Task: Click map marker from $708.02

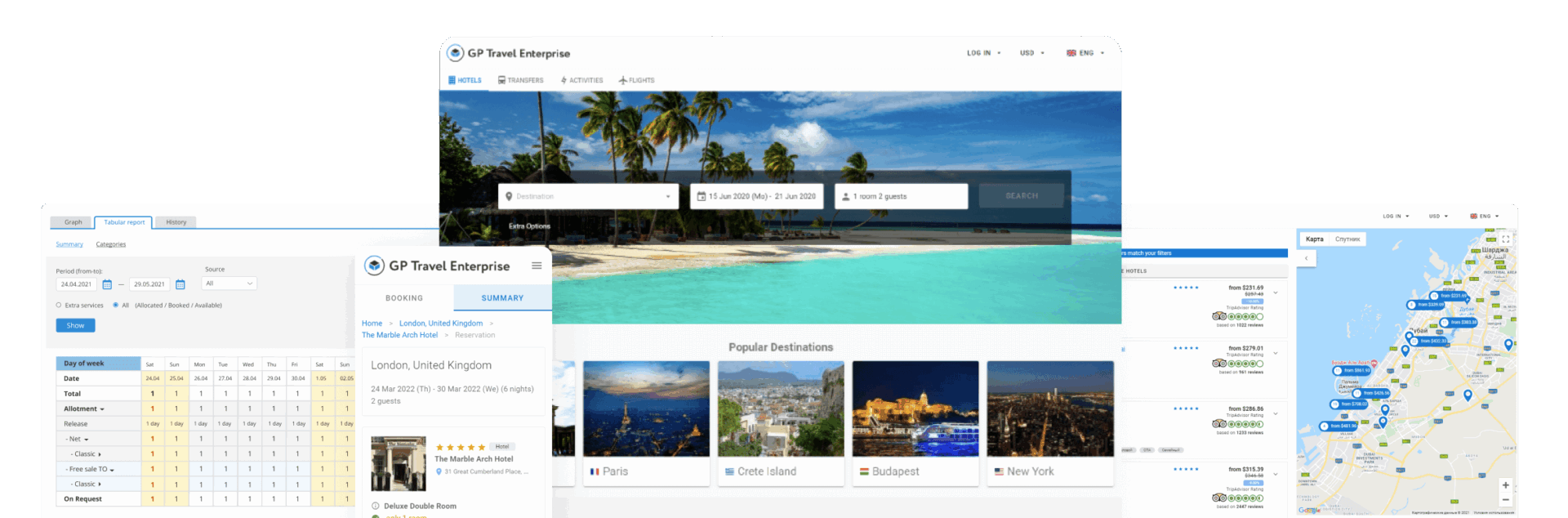Action: click(x=1349, y=404)
